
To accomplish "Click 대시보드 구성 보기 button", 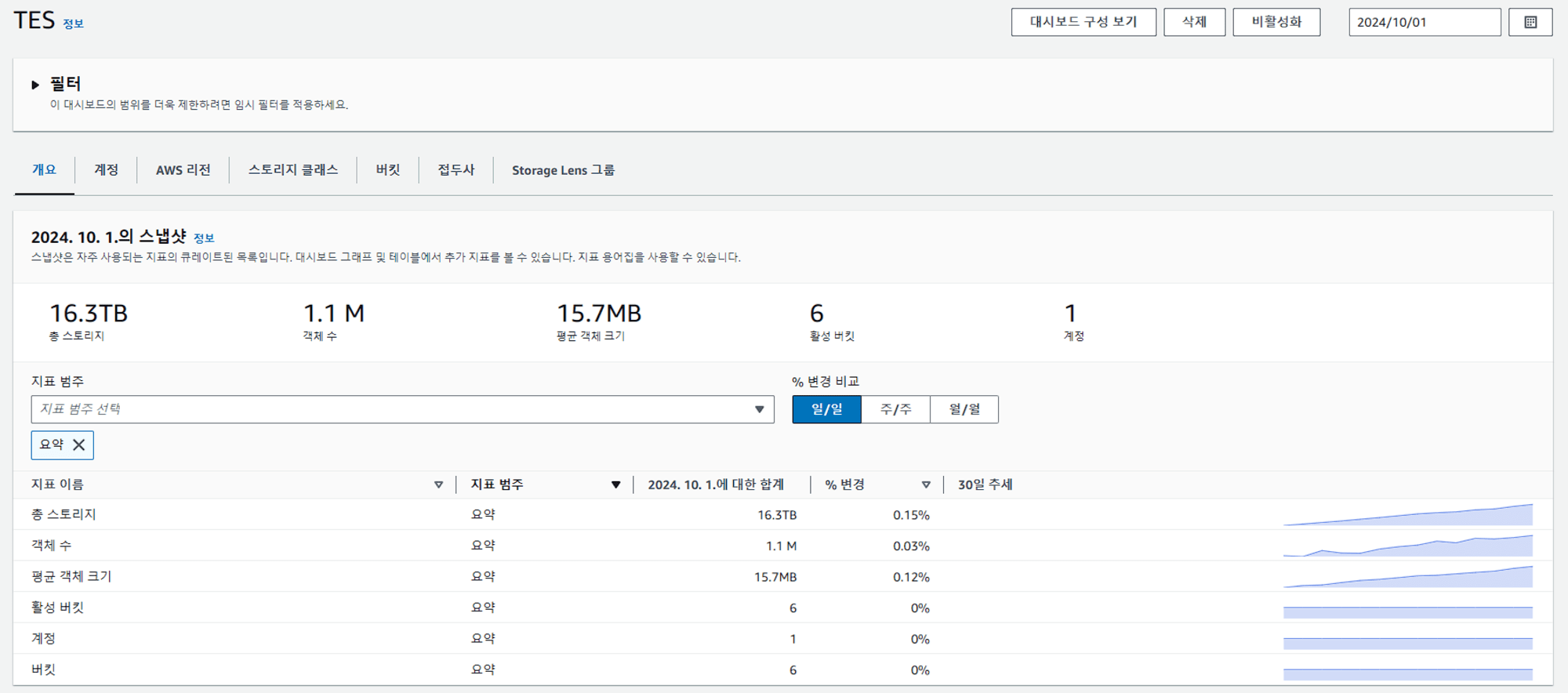I will click(1083, 22).
